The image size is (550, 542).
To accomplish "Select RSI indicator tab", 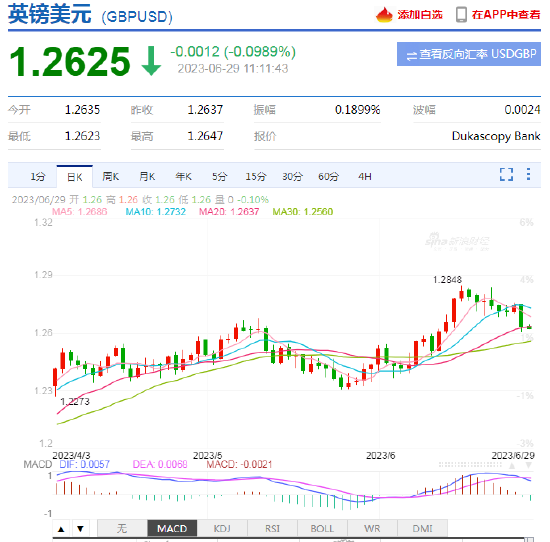I will pyautogui.click(x=272, y=528).
